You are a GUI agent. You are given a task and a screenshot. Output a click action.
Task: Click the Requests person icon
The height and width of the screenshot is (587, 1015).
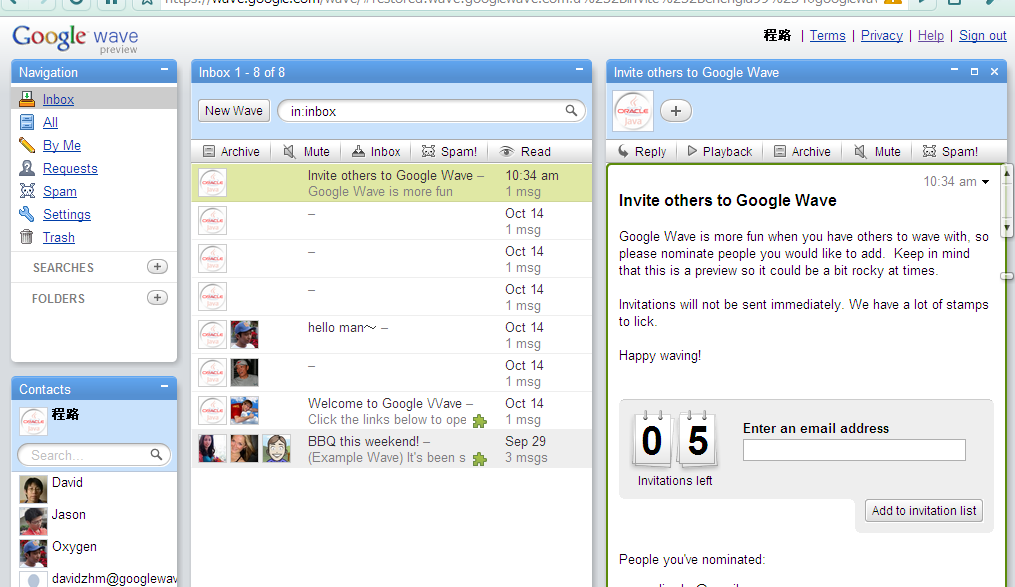point(27,168)
